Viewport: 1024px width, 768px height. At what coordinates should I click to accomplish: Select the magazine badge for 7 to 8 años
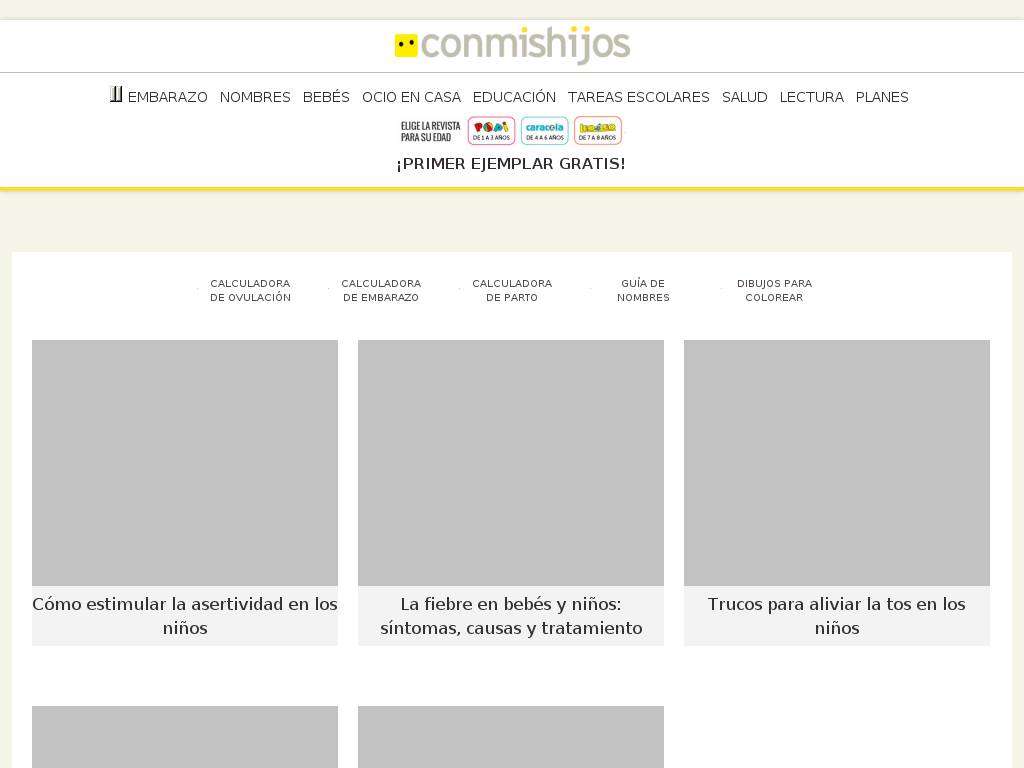(x=598, y=131)
